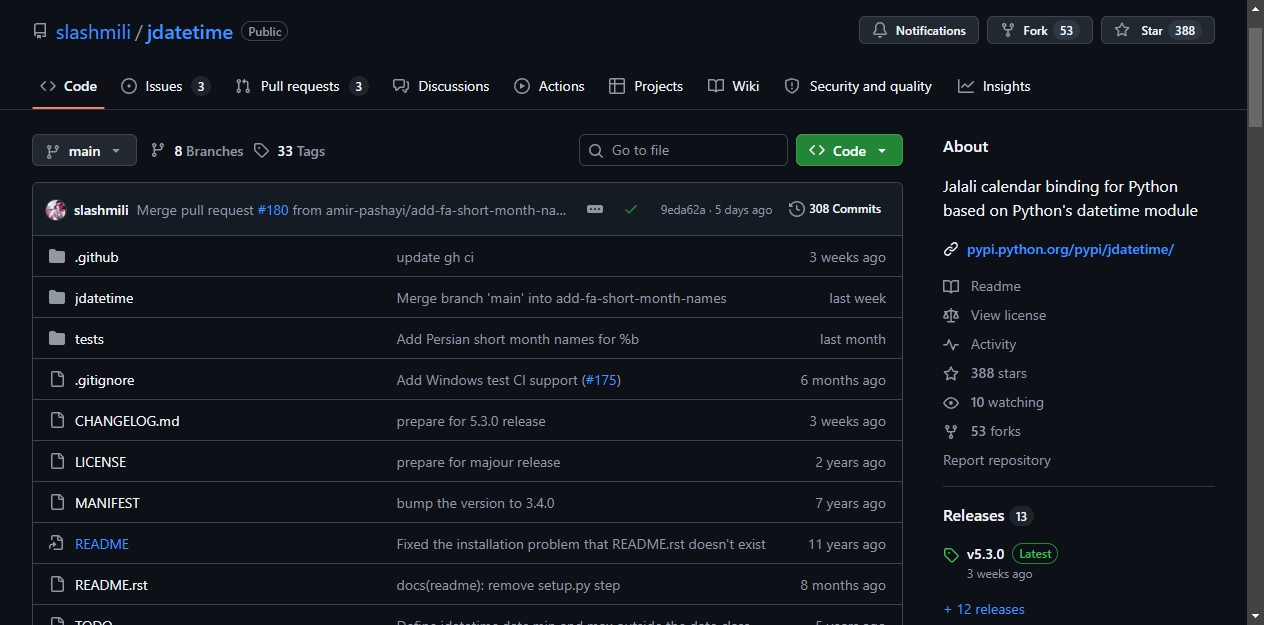
Task: View the 53 forks link
Action: pyautogui.click(x=982, y=431)
